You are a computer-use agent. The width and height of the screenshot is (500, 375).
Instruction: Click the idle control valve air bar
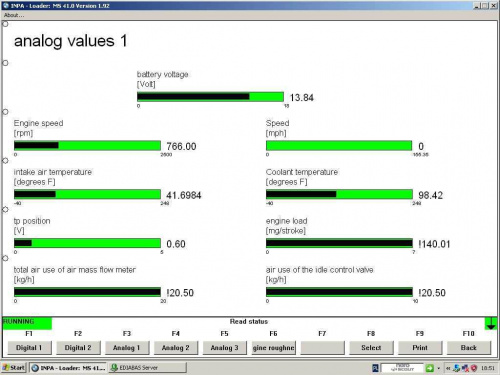coord(339,292)
